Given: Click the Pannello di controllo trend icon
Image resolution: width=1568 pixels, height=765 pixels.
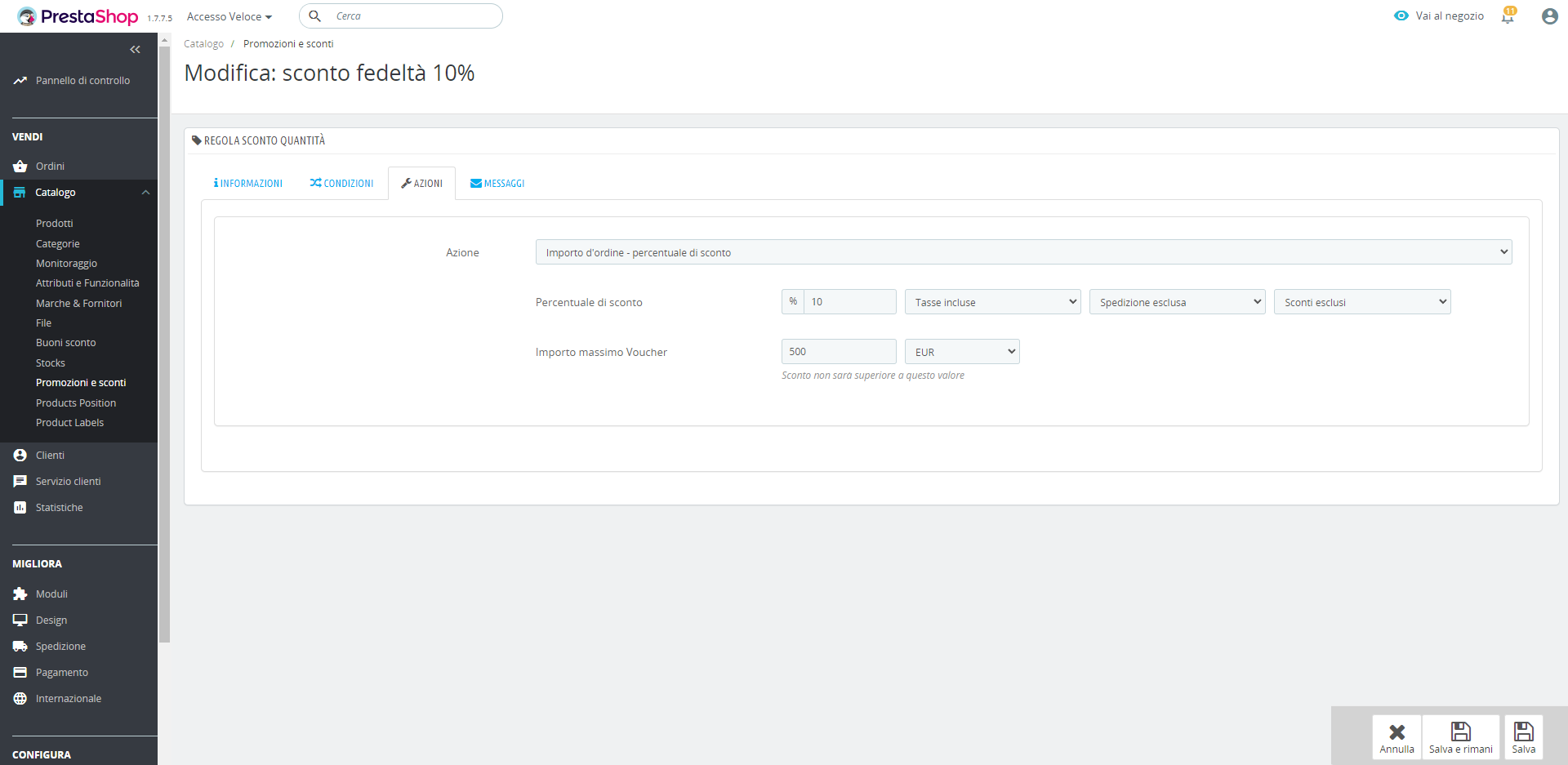Looking at the screenshot, I should point(20,81).
